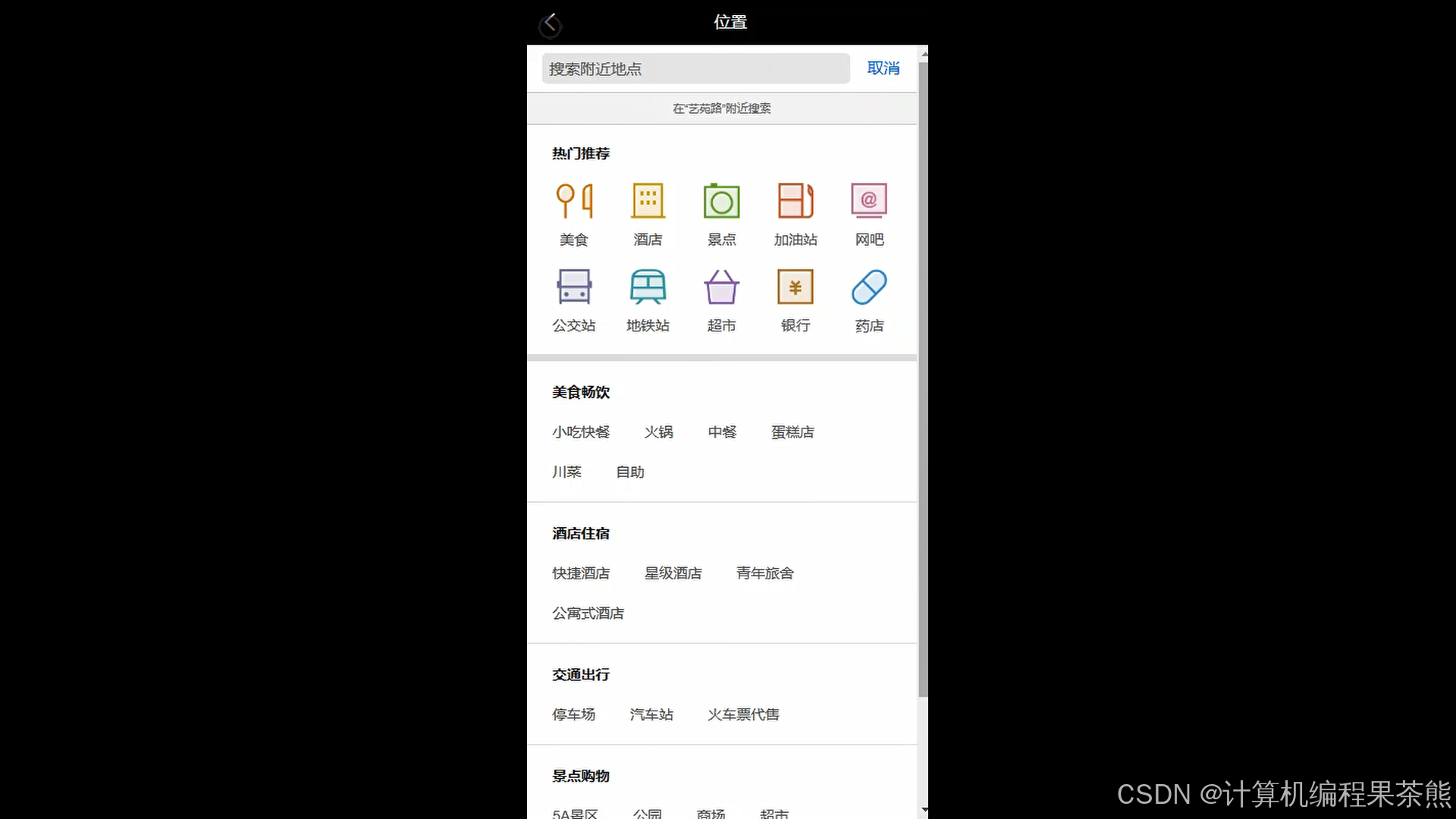Select 火车票代售 under 交通出行
The image size is (1456, 819).
(x=742, y=714)
